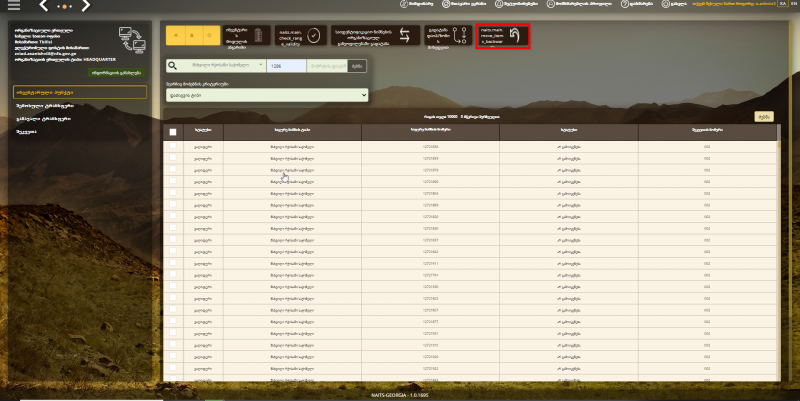Click the trash bin toolbar button
The image size is (800, 401).
pyautogui.click(x=246, y=35)
